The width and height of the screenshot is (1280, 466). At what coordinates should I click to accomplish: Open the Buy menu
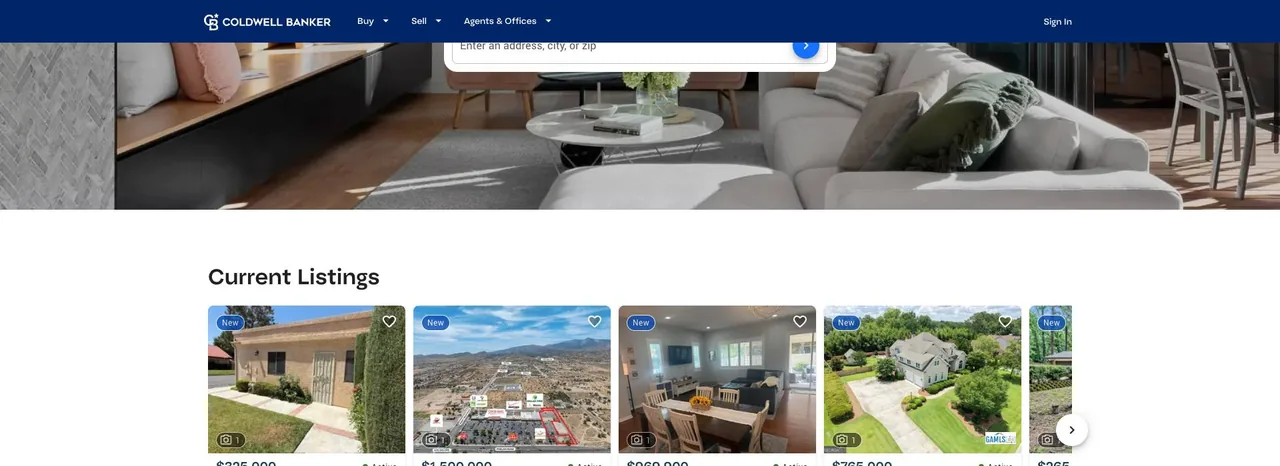[365, 21]
